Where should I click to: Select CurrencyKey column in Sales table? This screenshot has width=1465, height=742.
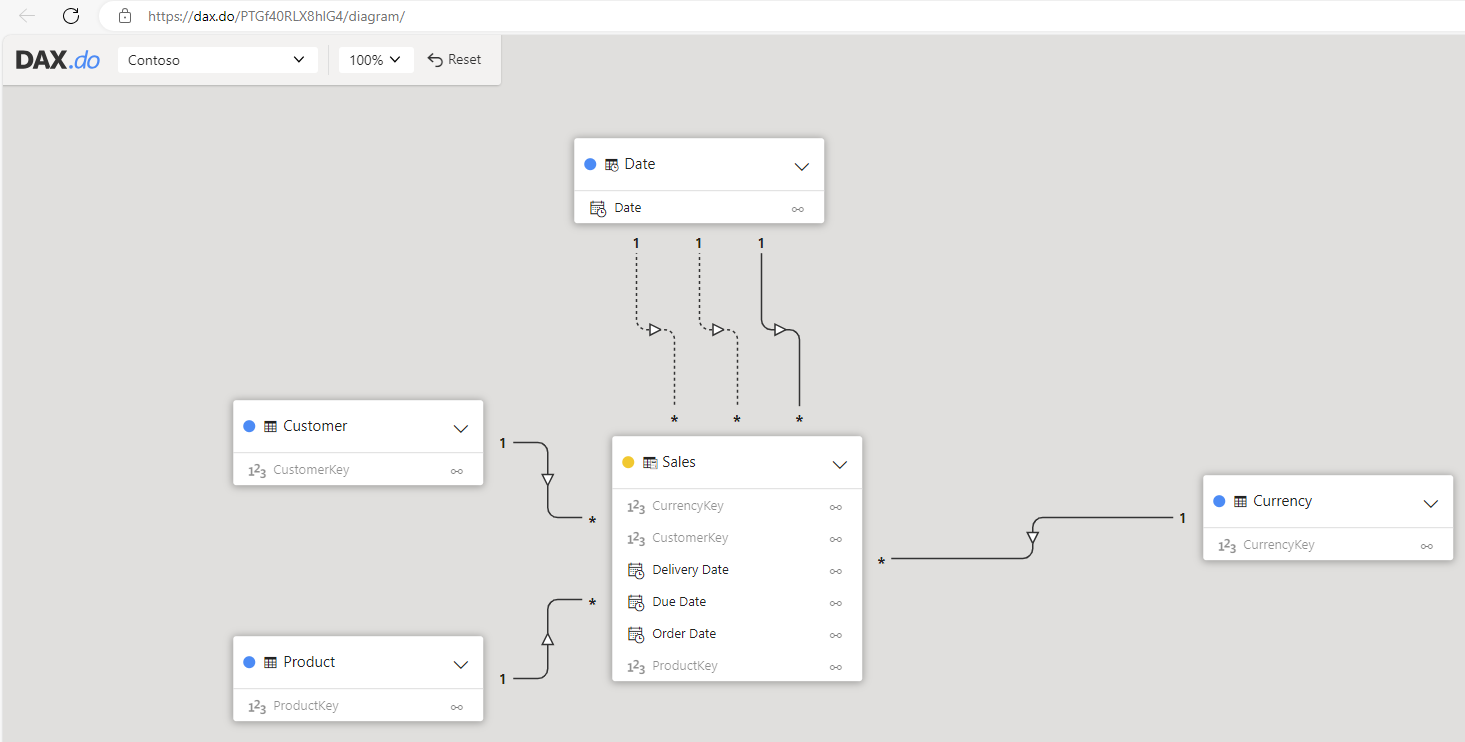(736, 506)
